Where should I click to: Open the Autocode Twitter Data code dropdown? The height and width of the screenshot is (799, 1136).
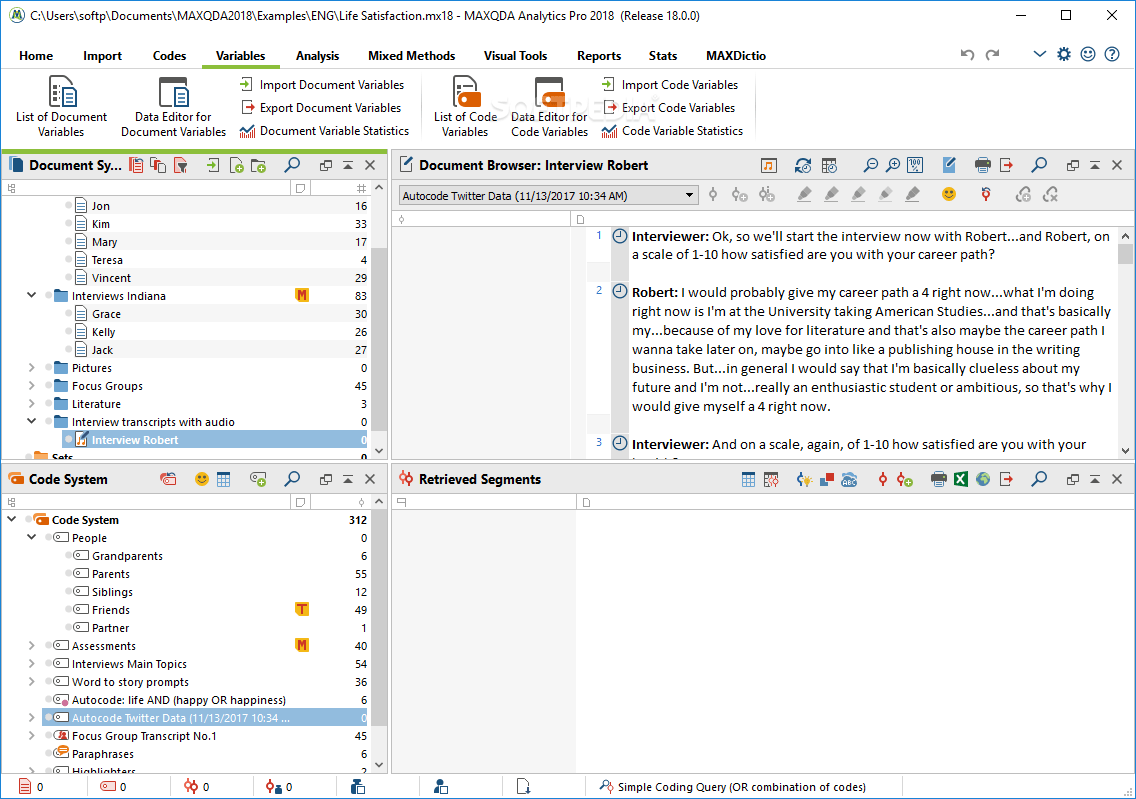click(548, 196)
